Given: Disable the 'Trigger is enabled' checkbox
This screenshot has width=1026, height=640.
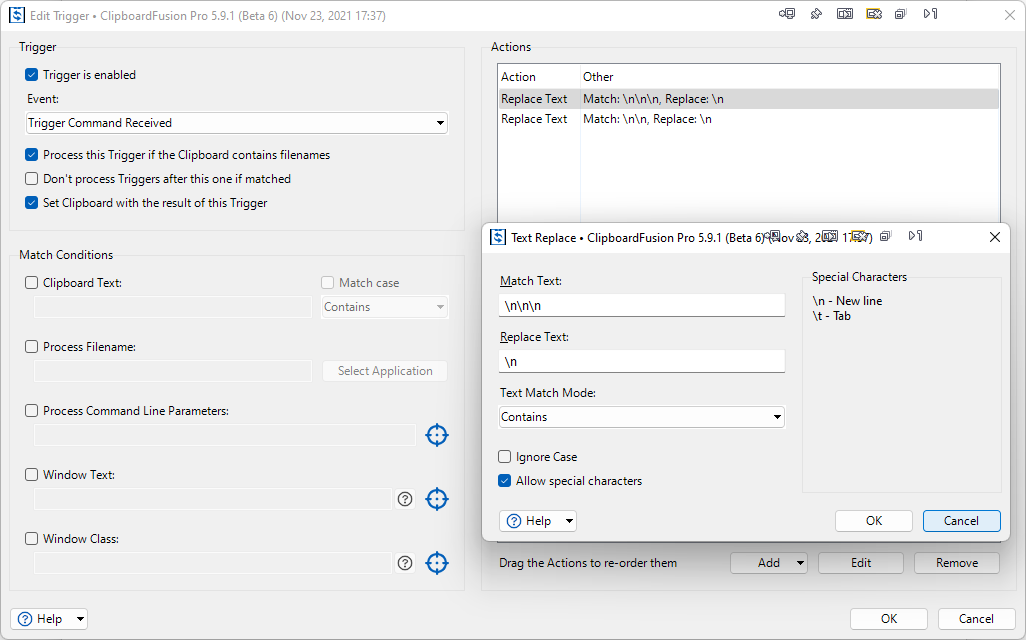Looking at the screenshot, I should click(32, 75).
